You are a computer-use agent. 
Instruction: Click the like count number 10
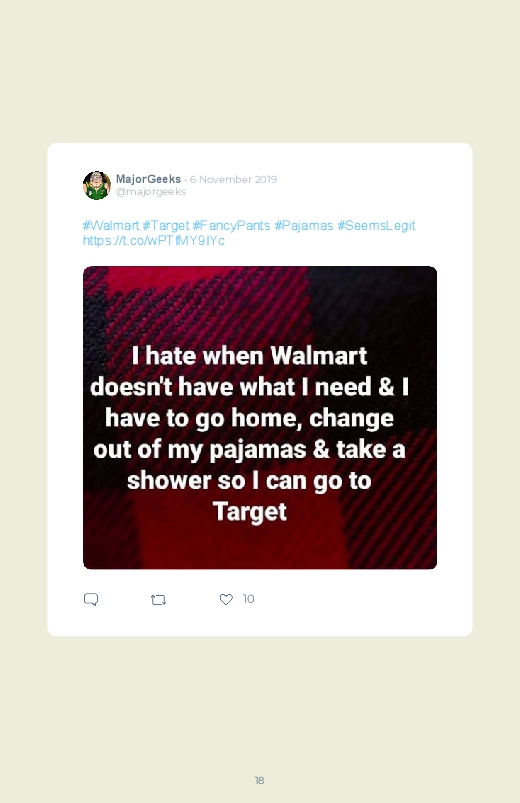(x=248, y=599)
